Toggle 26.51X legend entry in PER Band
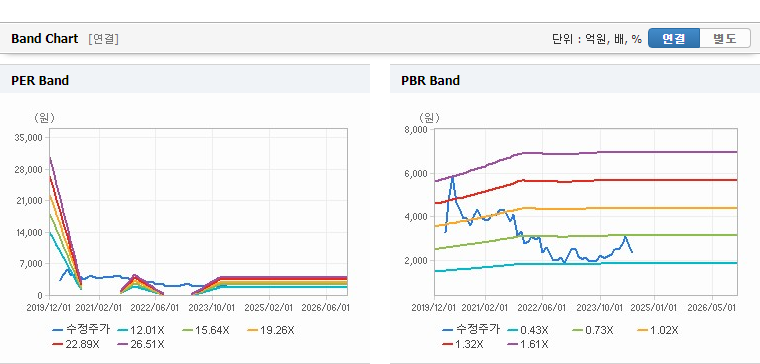760x364 pixels. pos(141,345)
